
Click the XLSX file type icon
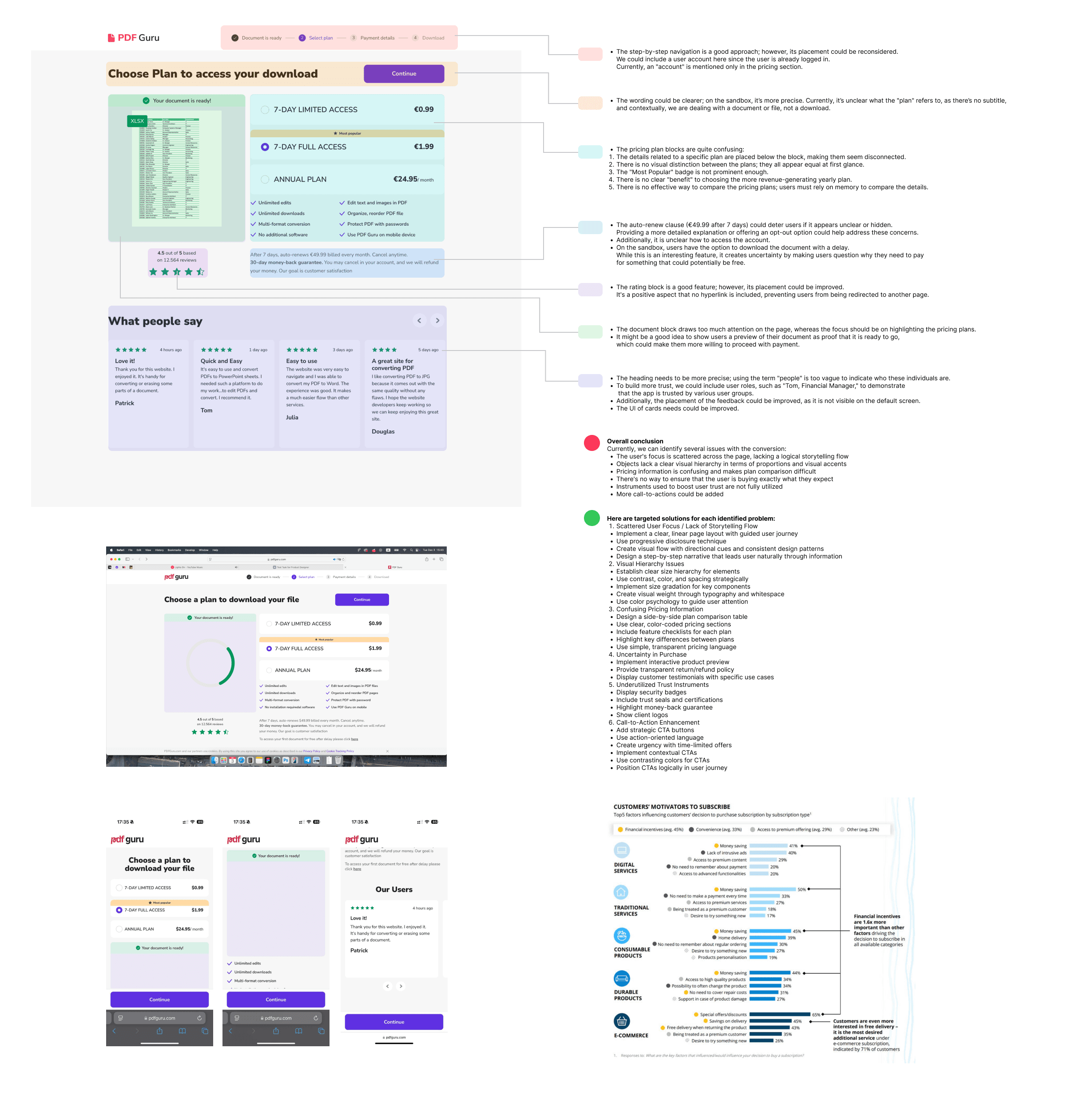(x=137, y=120)
